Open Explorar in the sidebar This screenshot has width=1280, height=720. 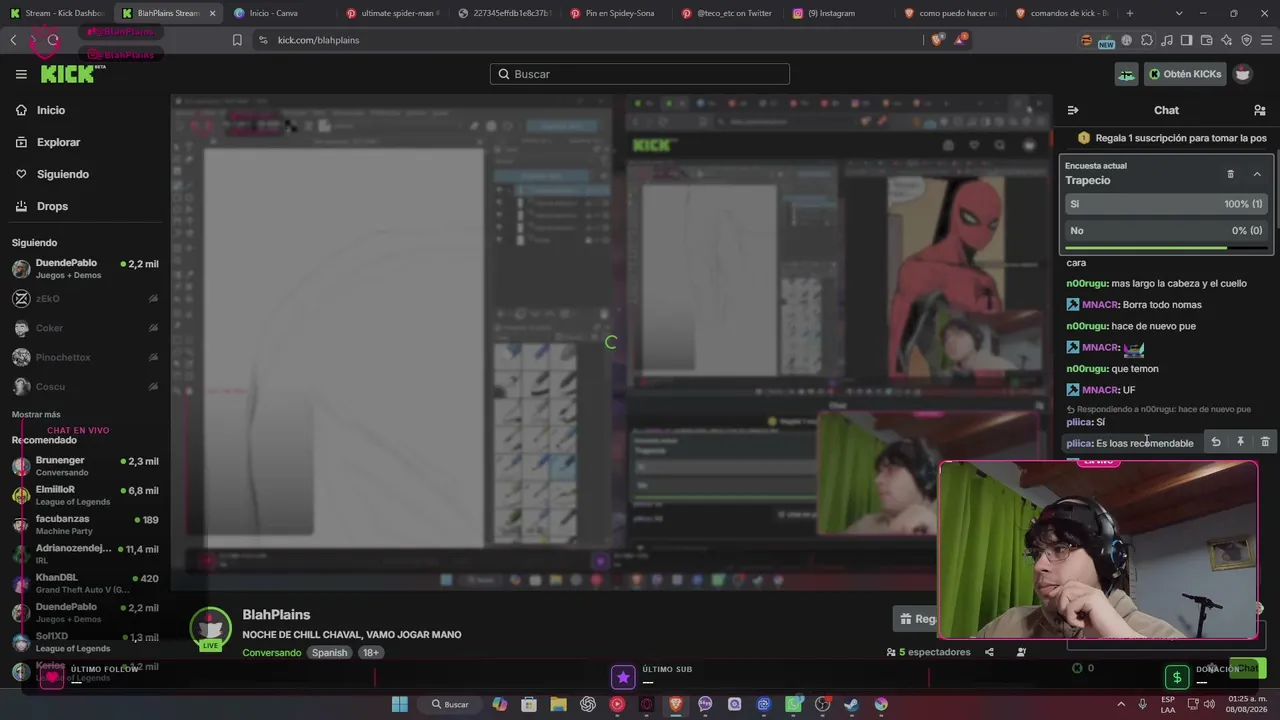click(58, 142)
